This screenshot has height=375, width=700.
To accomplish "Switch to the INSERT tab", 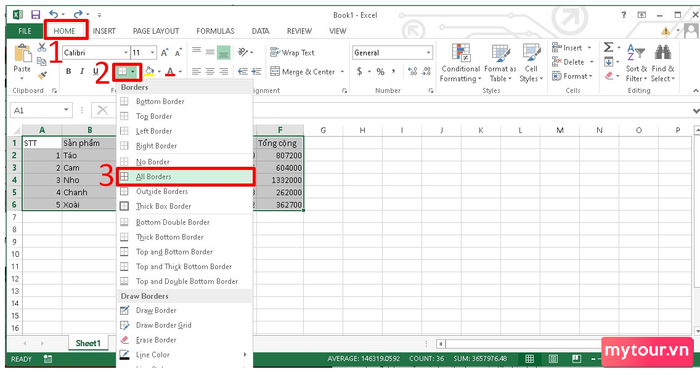I will point(104,31).
